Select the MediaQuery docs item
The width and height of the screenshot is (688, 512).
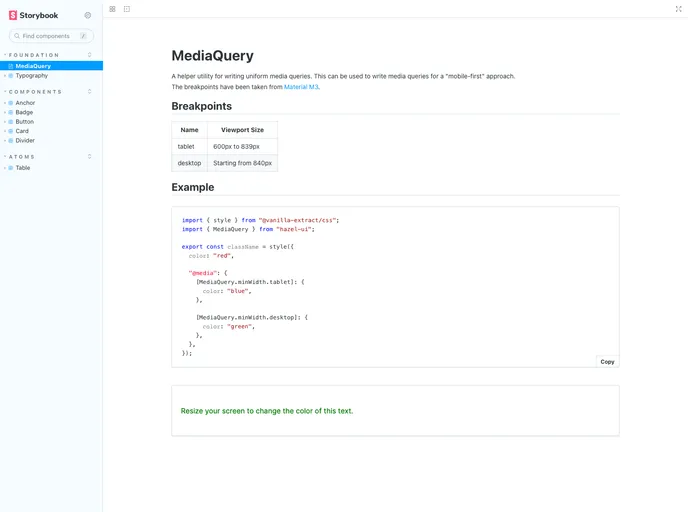51,66
